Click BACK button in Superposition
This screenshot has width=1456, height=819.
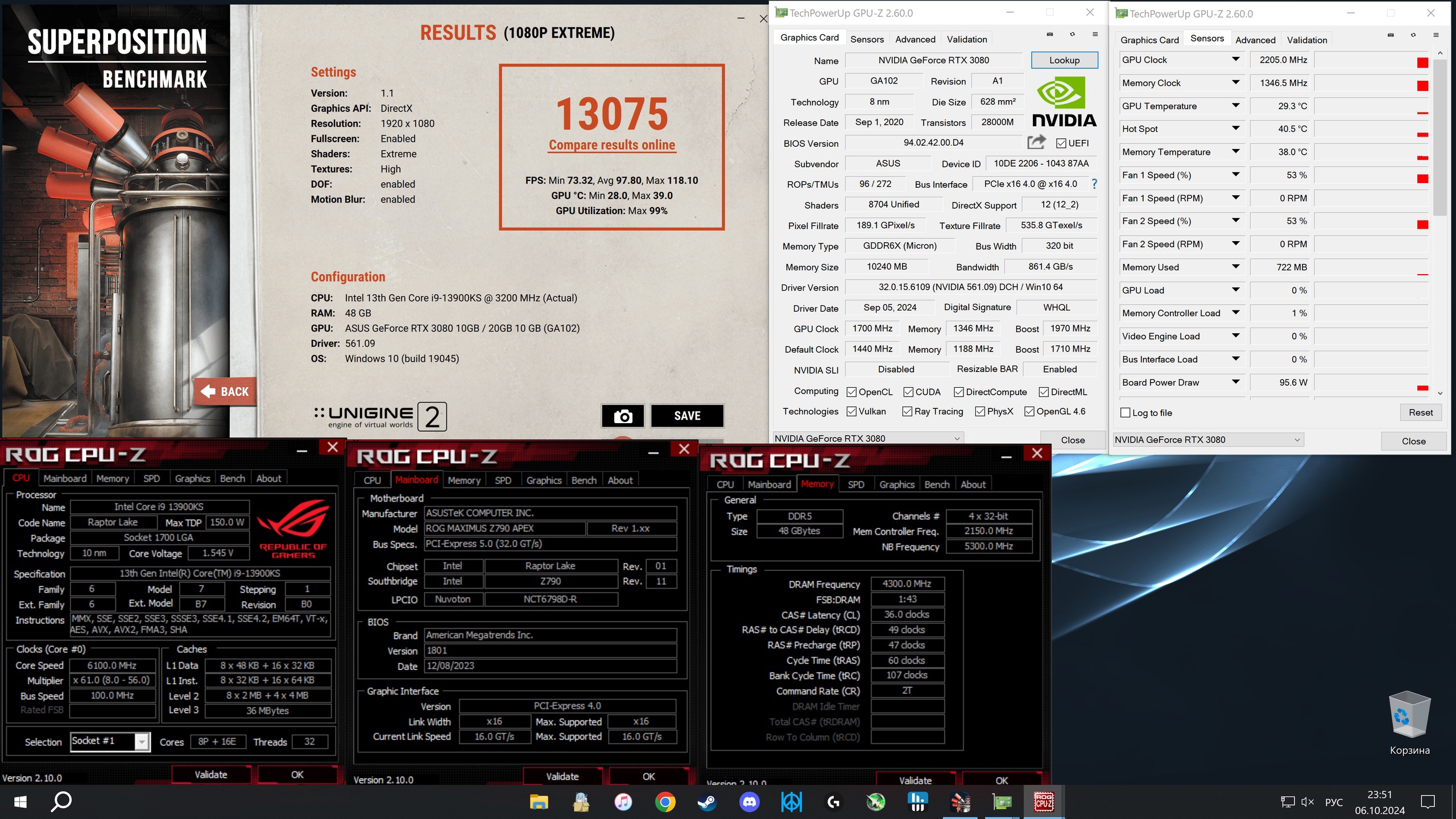click(x=225, y=391)
